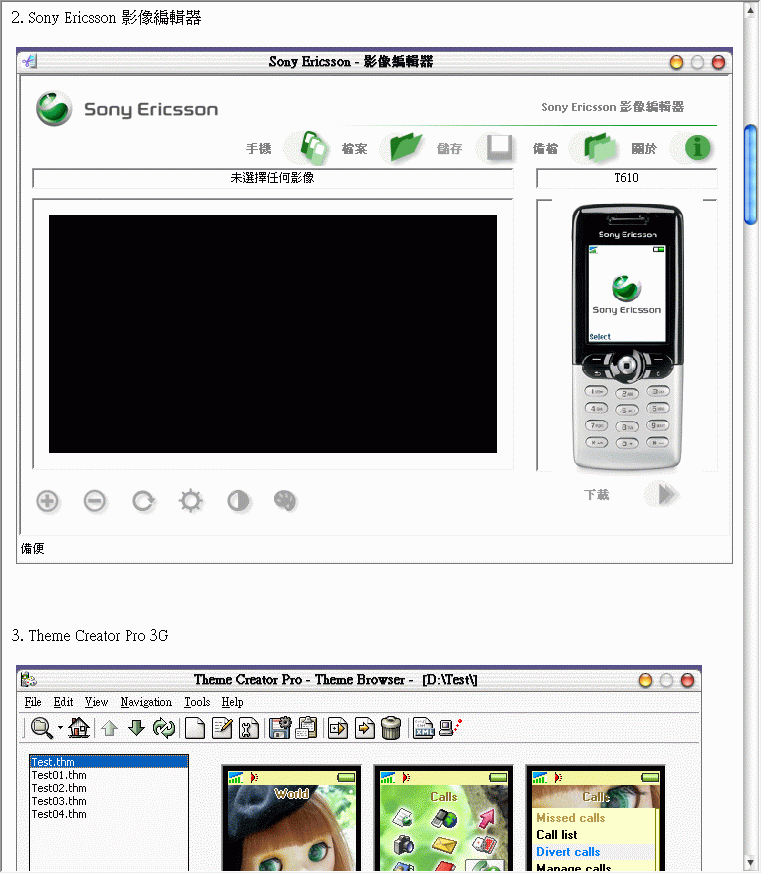Select Test.thm in the file list
This screenshot has height=873, width=761.
(109, 762)
